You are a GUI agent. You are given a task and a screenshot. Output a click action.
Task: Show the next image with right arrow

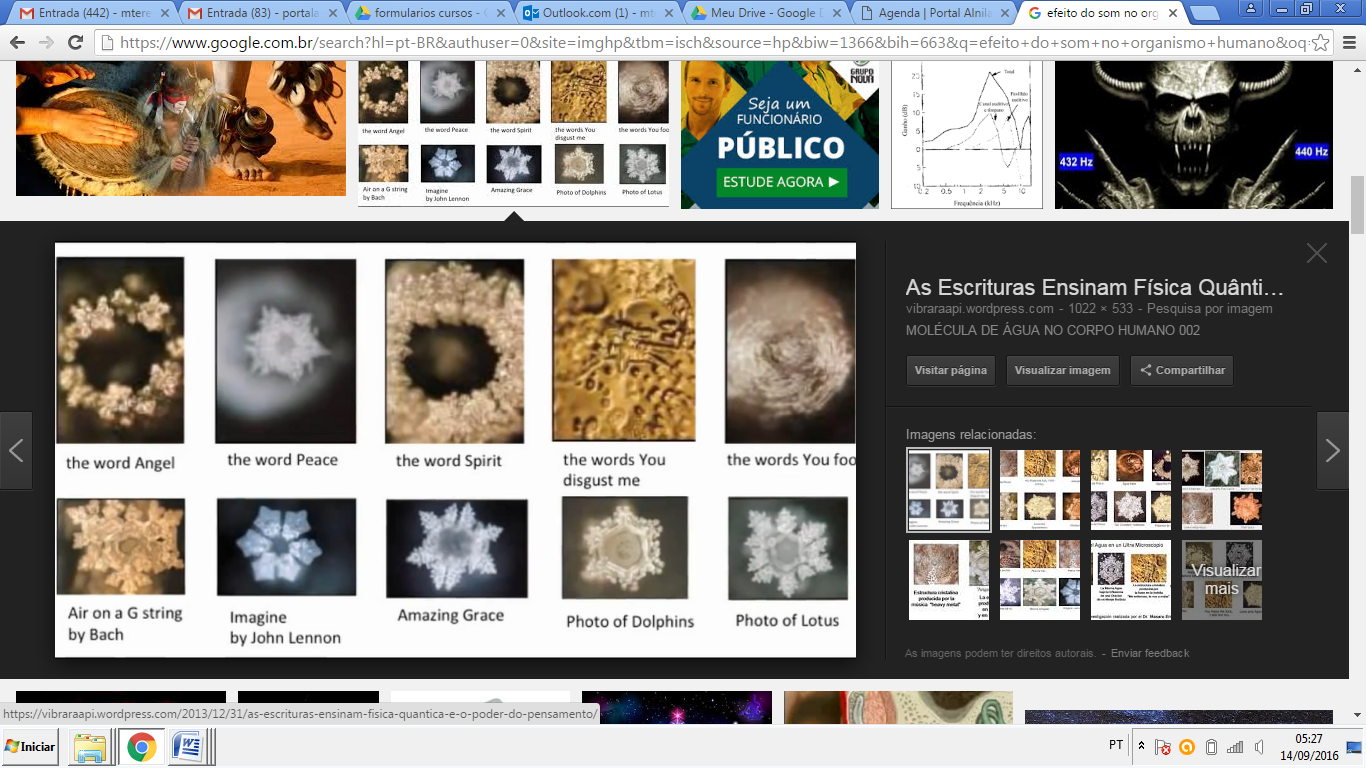point(1332,450)
